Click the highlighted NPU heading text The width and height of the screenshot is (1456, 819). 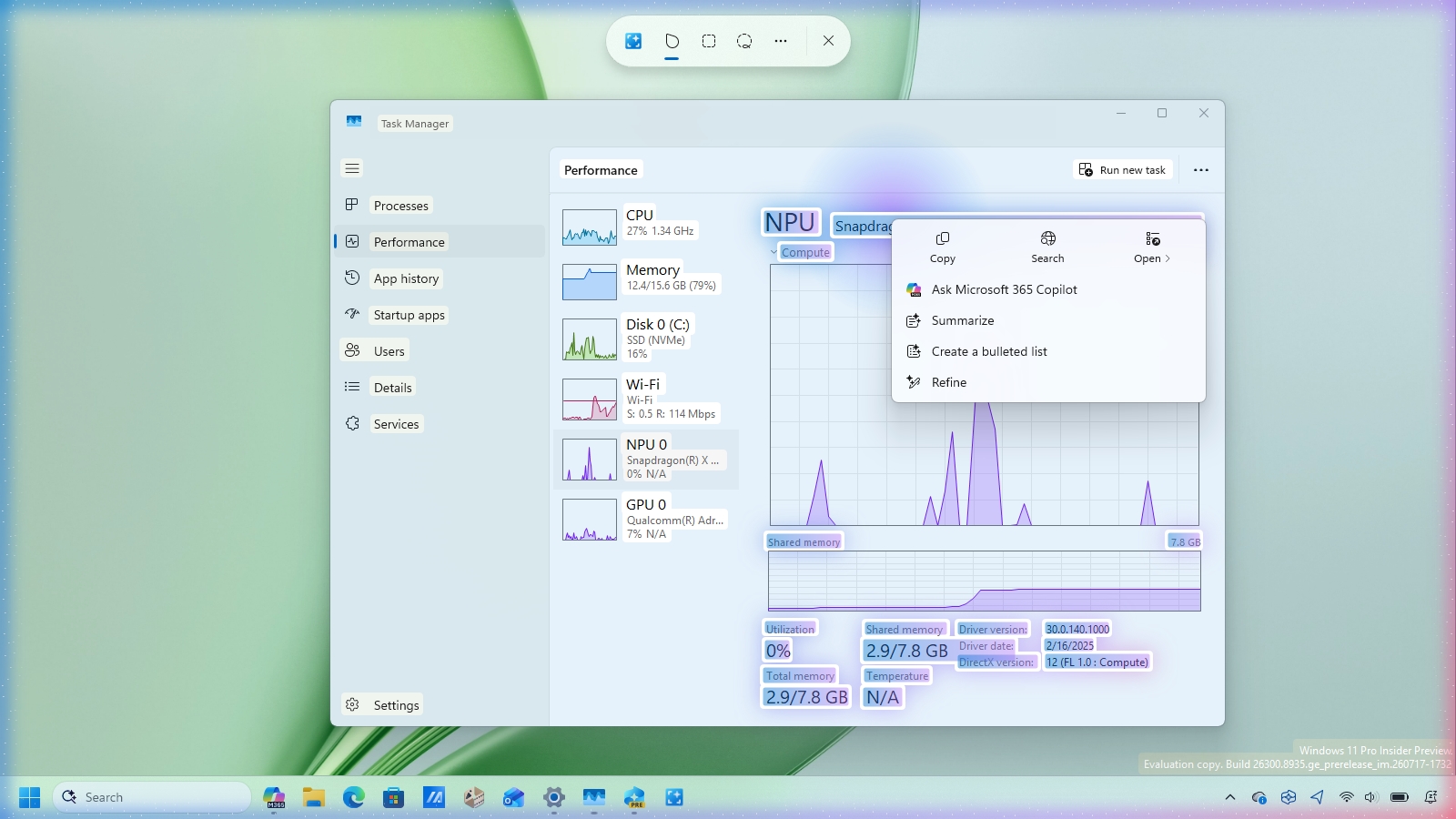(790, 222)
